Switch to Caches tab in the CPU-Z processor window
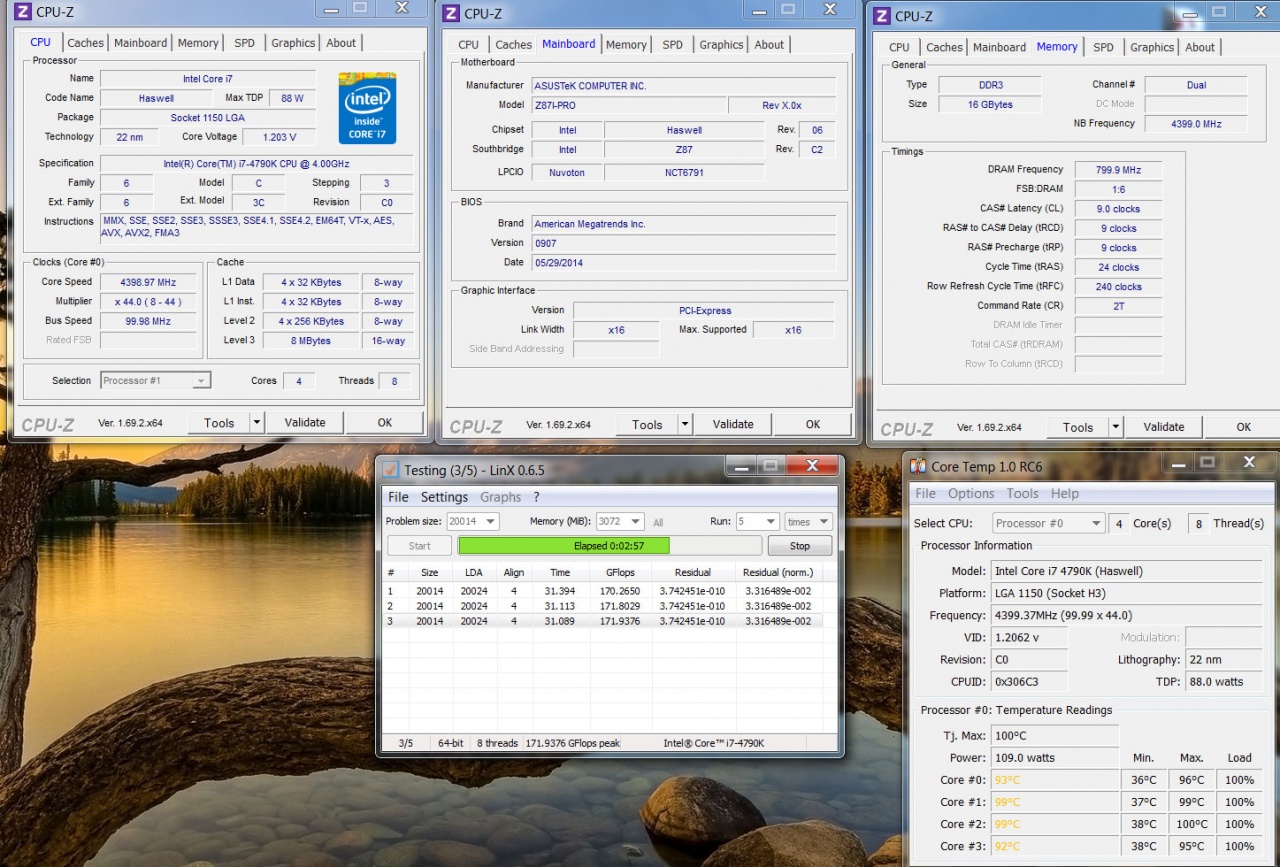The image size is (1280, 867). click(85, 43)
